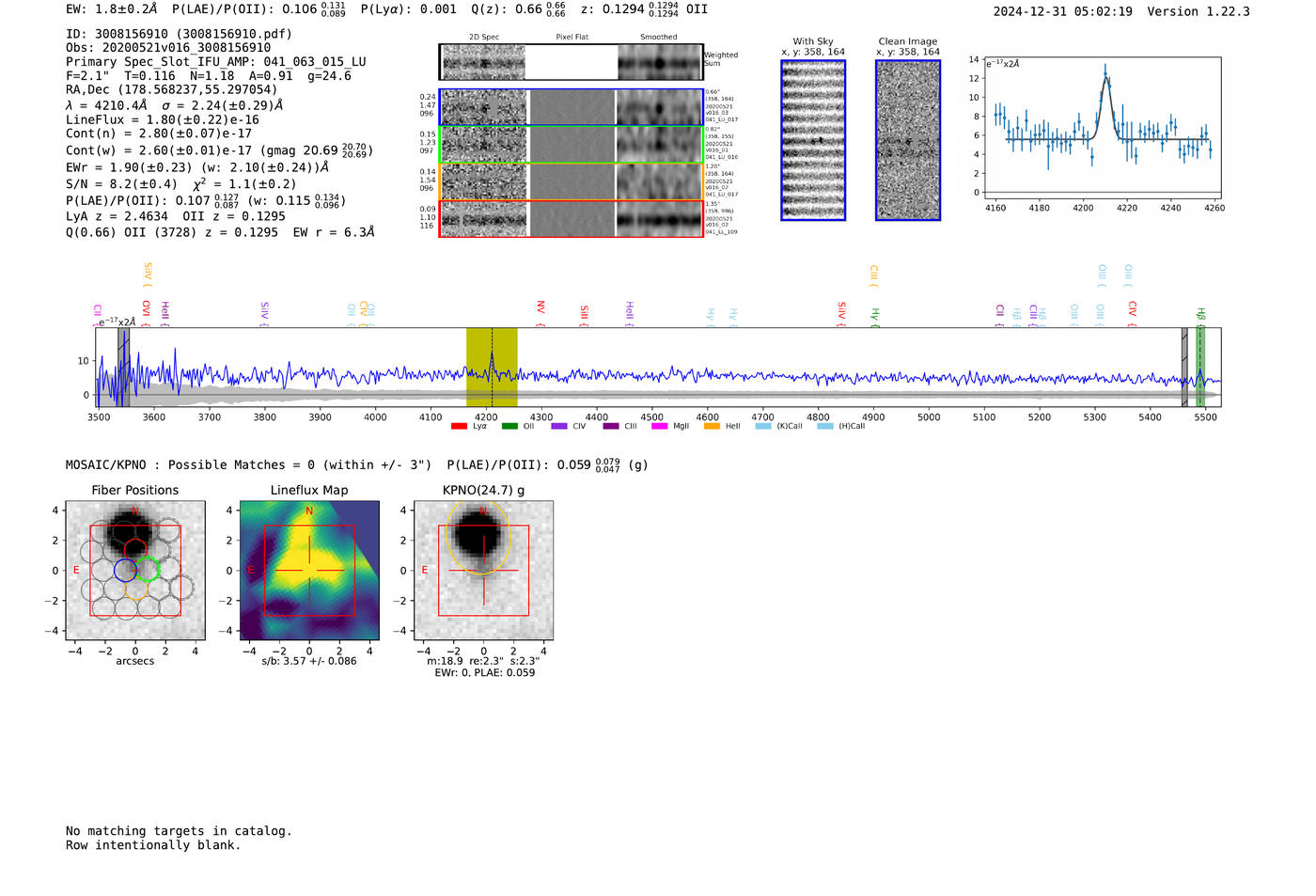Click the green dashed fiber circle
This screenshot has width=1316, height=896.
pyautogui.click(x=148, y=569)
